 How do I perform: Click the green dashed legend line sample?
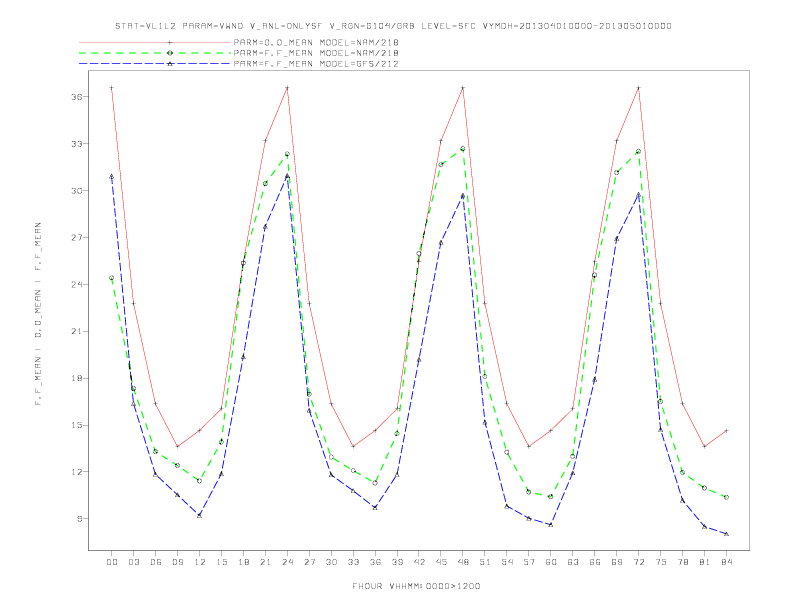[x=155, y=53]
